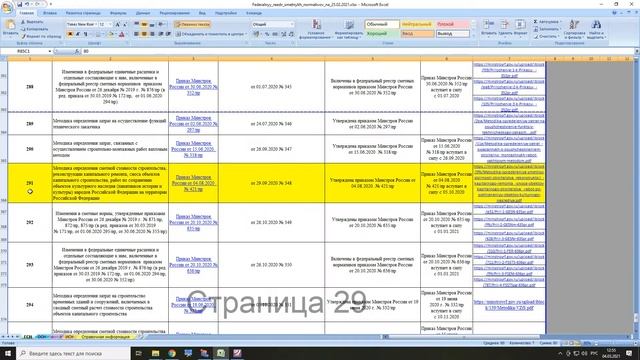
Task: Open the Windows Start menu
Action: [x=8, y=353]
